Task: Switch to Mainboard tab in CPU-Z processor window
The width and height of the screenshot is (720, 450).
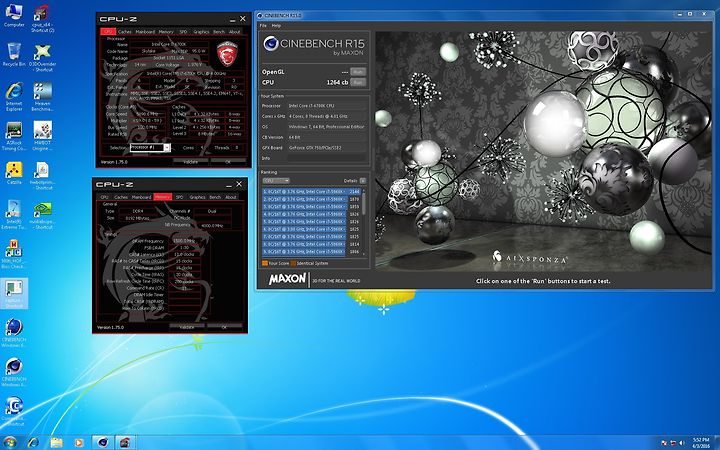Action: pyautogui.click(x=145, y=32)
